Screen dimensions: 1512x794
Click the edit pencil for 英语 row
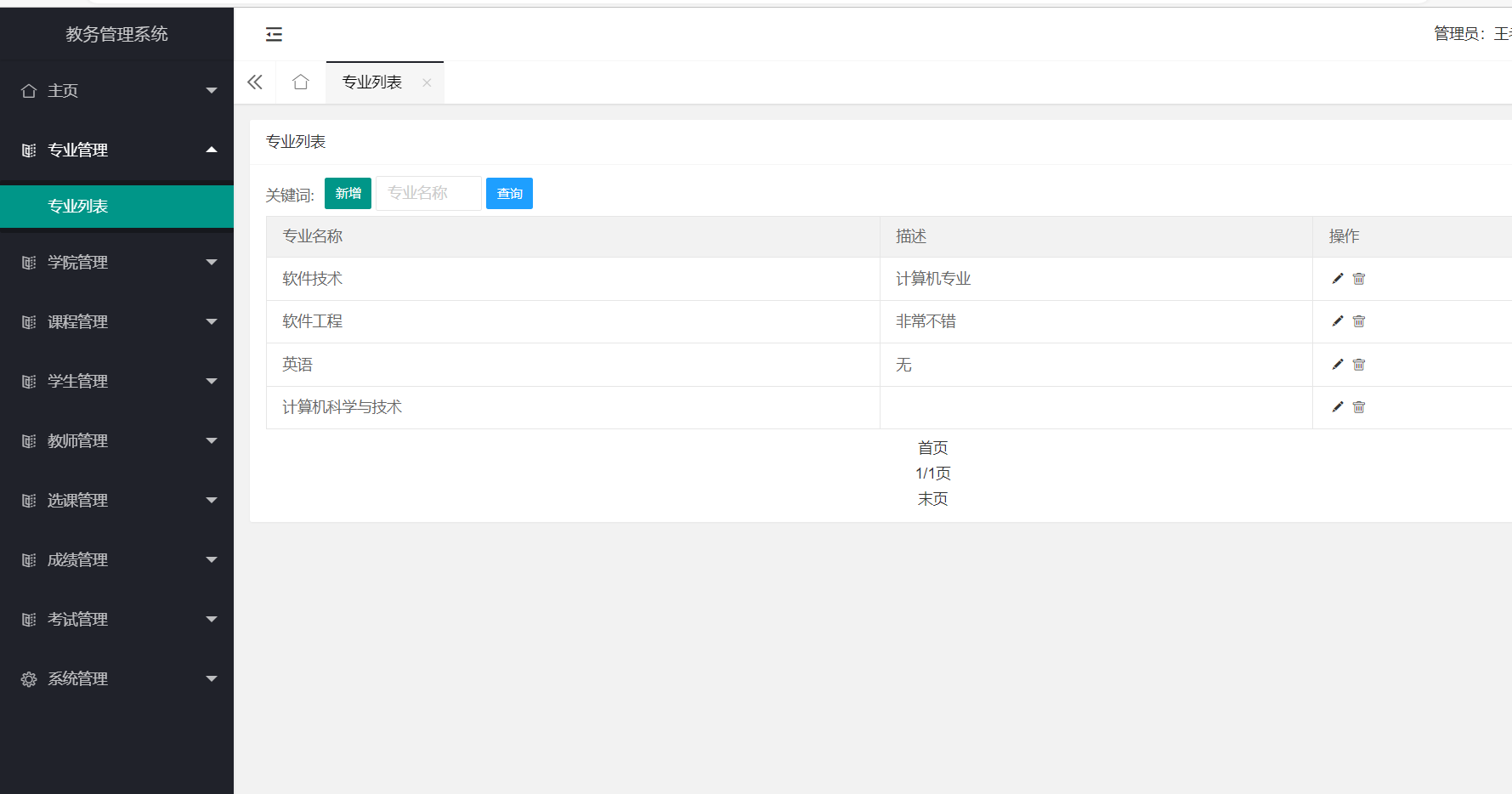tap(1337, 365)
